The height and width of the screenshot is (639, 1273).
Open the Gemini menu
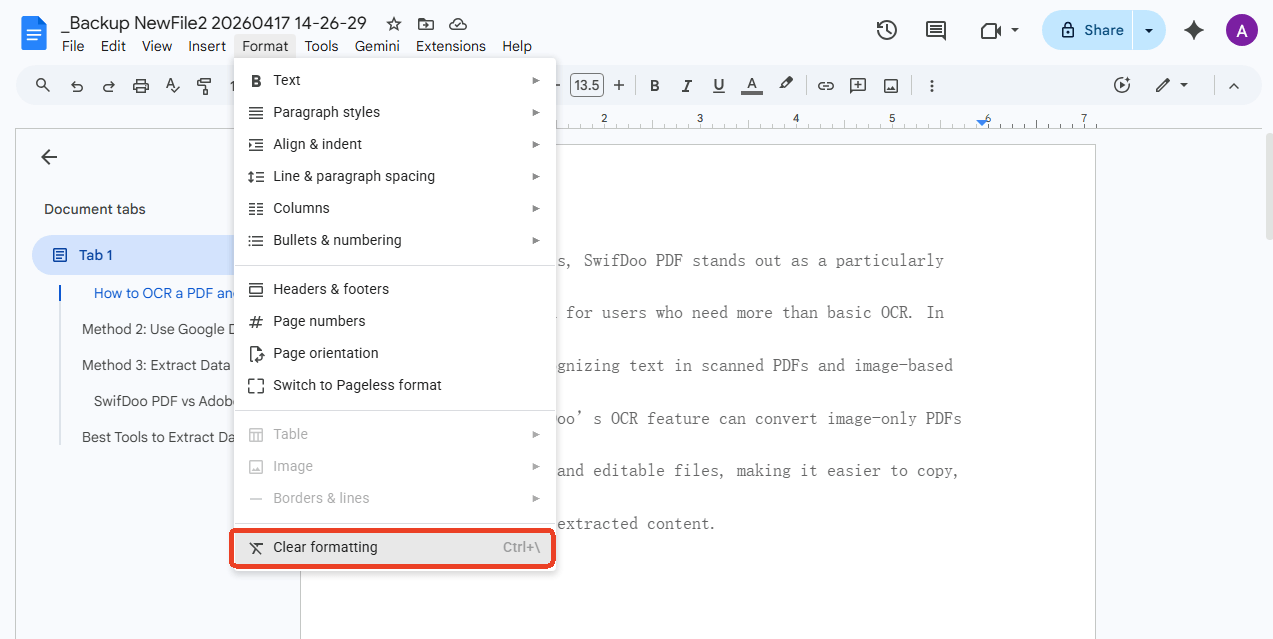377,46
